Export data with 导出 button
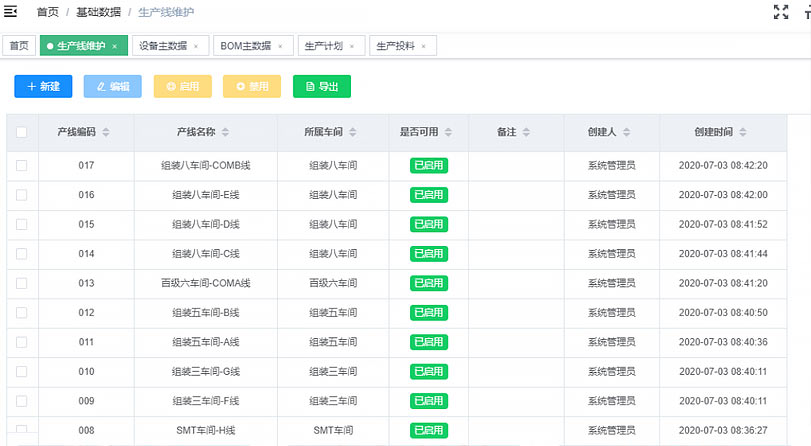811x446 pixels. tap(321, 87)
